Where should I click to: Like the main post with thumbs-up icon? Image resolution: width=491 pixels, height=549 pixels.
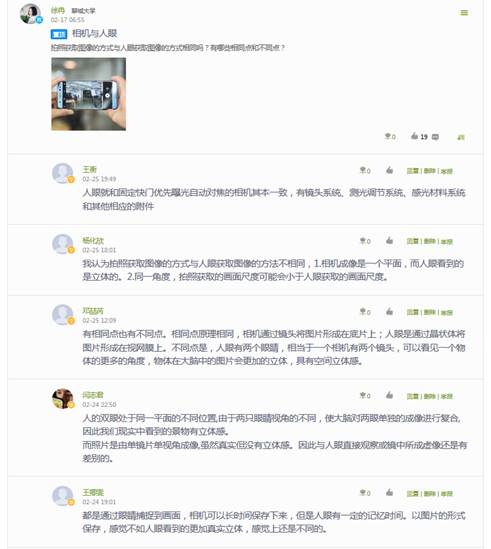point(415,136)
